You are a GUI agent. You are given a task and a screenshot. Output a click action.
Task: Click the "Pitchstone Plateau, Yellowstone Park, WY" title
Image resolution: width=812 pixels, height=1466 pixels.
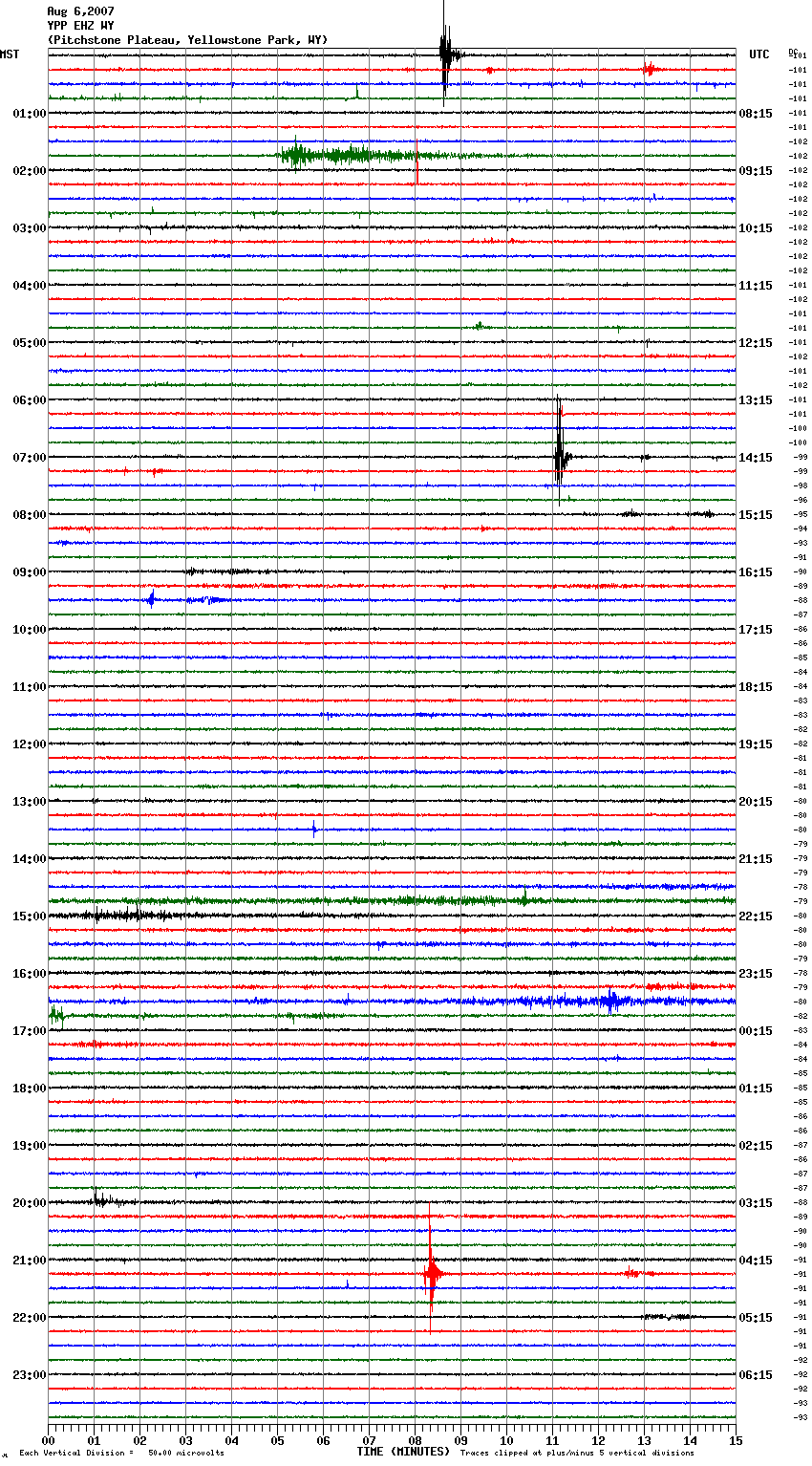pos(187,40)
